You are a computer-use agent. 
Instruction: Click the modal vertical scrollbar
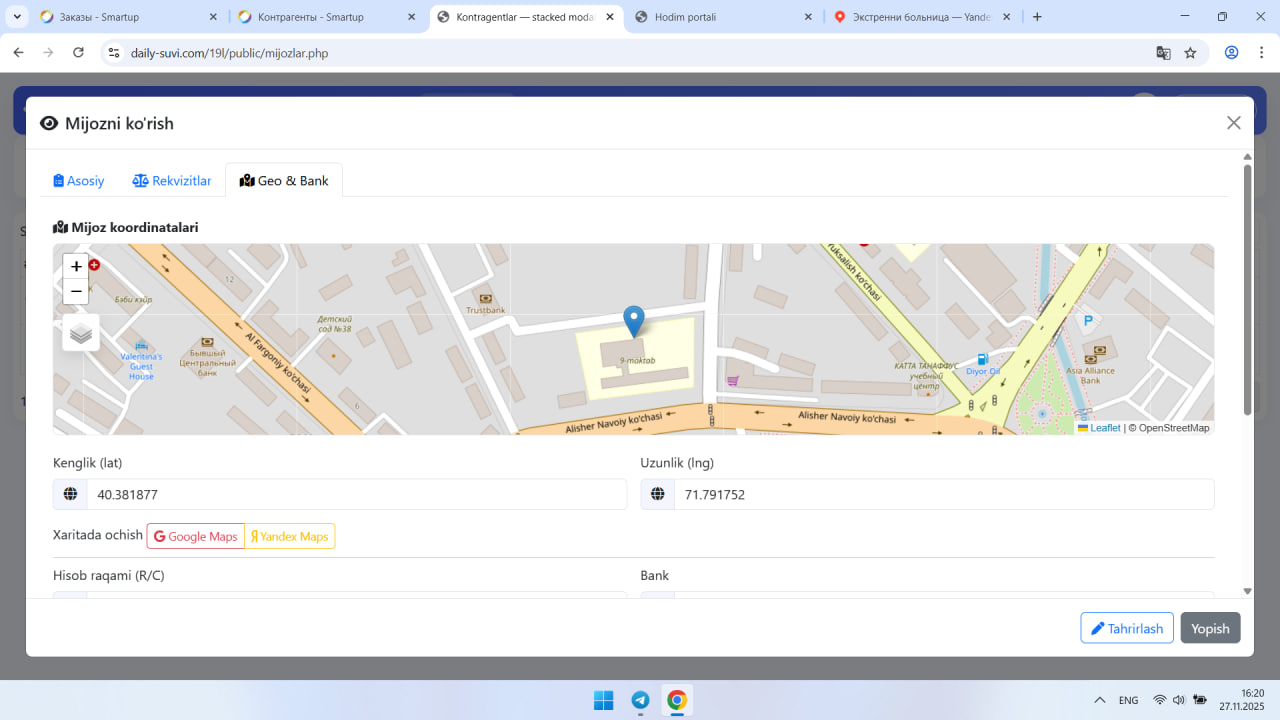tap(1247, 290)
